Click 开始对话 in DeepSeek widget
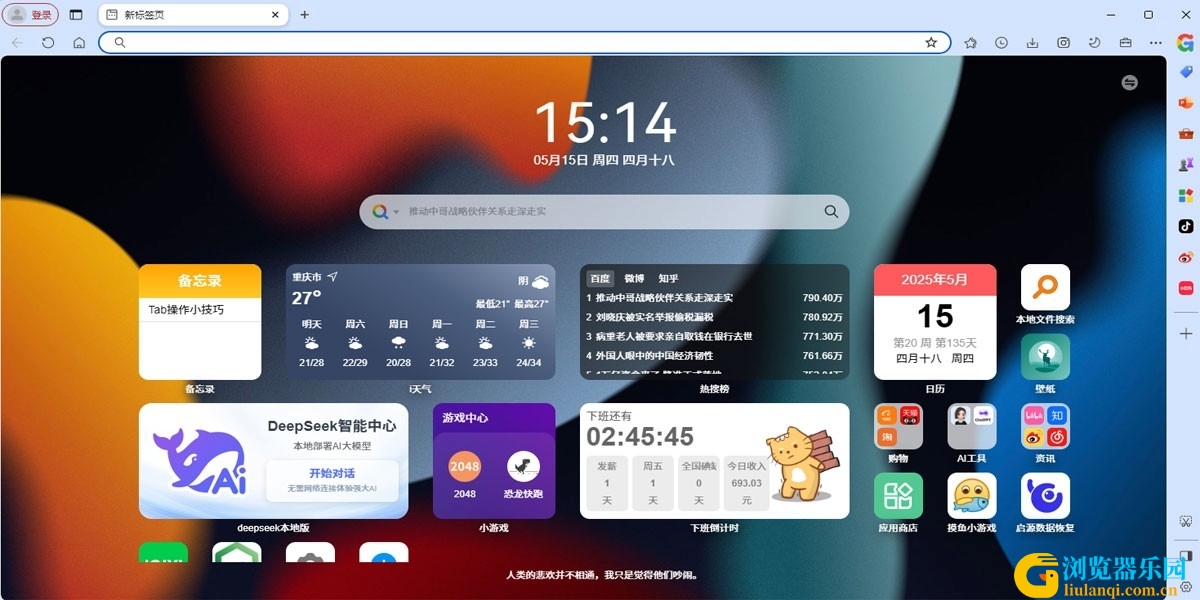This screenshot has width=1200, height=600. [x=332, y=473]
